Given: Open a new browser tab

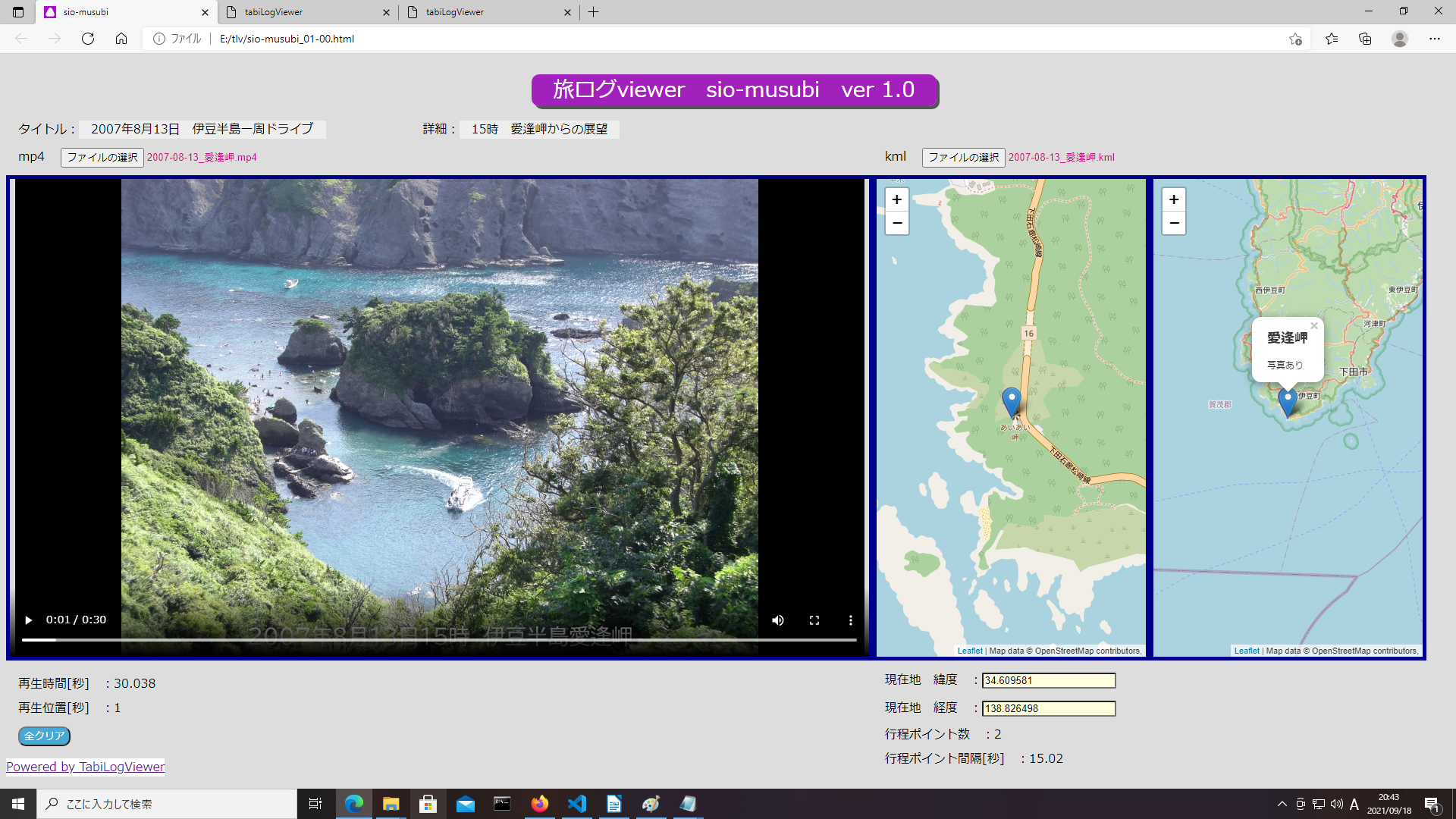Looking at the screenshot, I should [x=594, y=12].
